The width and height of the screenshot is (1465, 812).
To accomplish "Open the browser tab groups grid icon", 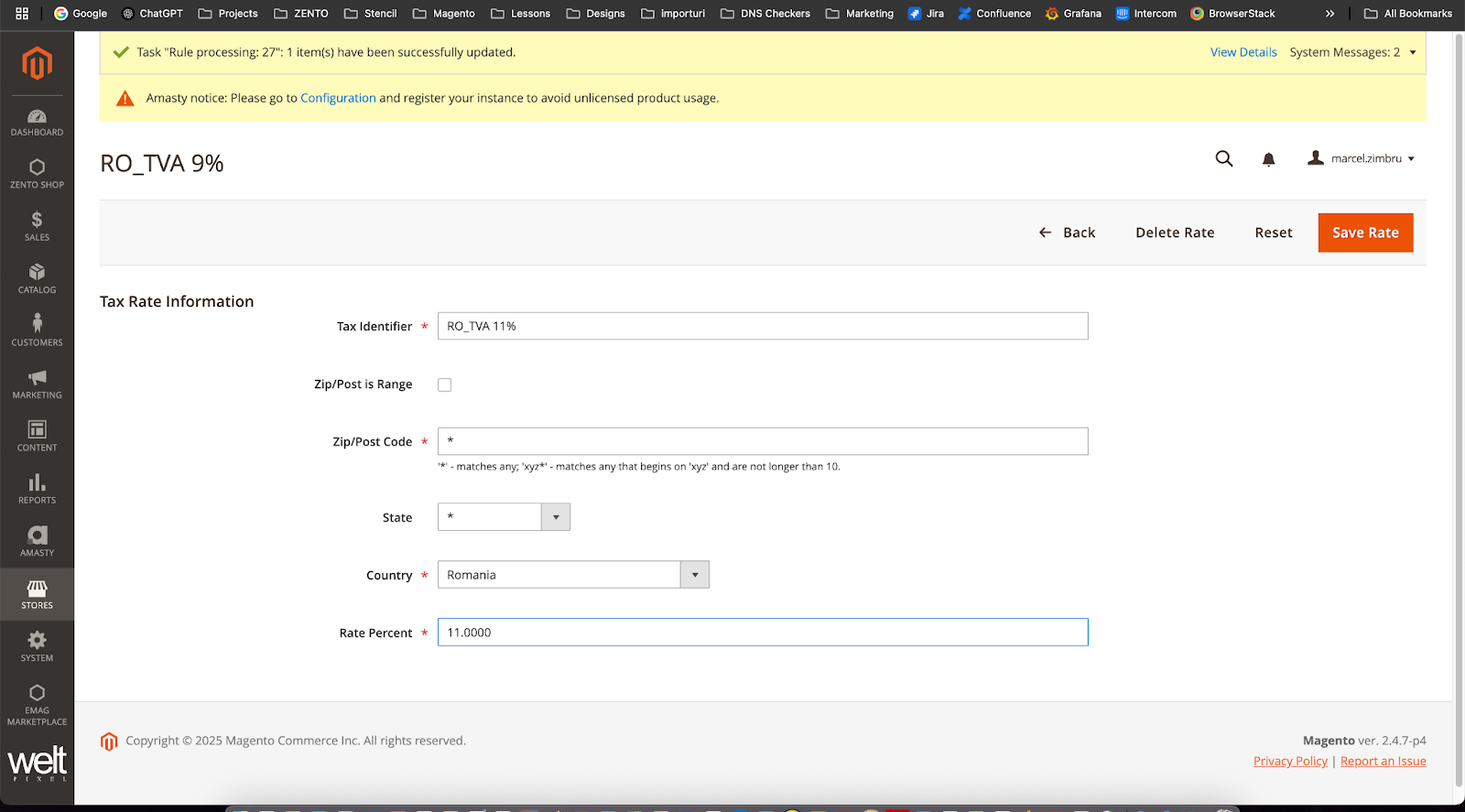I will pyautogui.click(x=22, y=14).
